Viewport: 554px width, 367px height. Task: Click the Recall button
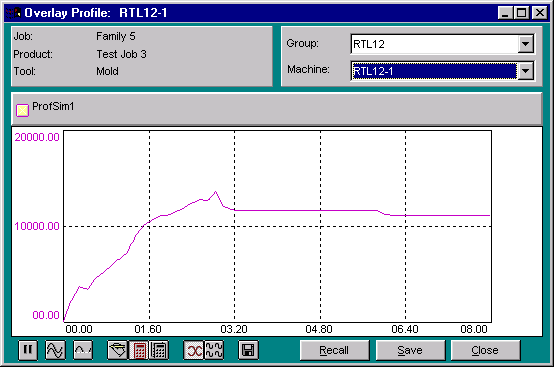coord(334,350)
